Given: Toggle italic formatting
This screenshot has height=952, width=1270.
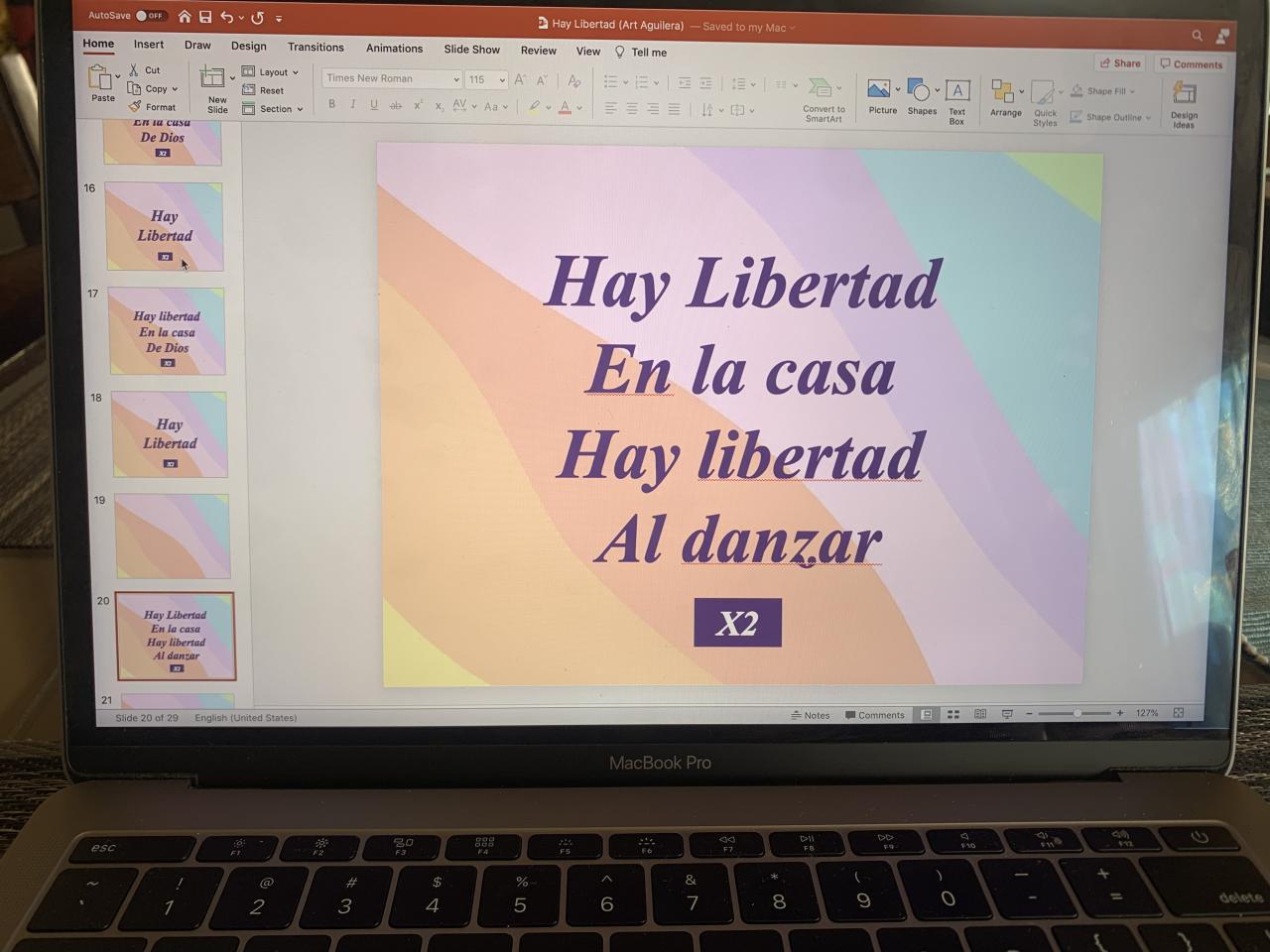Looking at the screenshot, I should point(352,104).
